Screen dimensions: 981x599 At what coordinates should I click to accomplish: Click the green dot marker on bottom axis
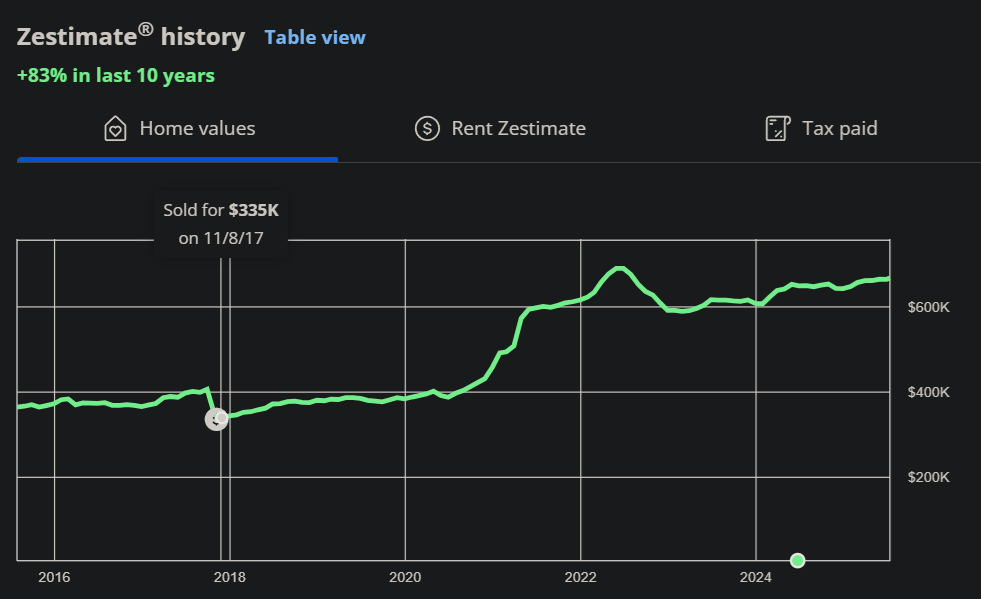[x=797, y=560]
